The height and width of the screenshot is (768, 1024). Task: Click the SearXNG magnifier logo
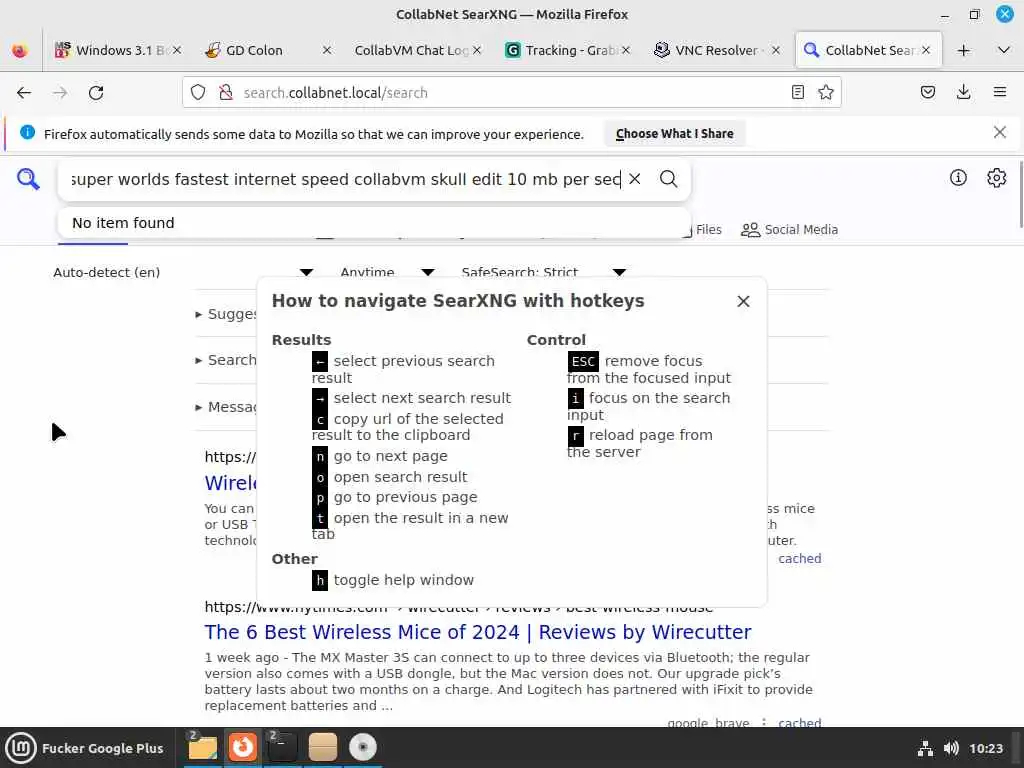pos(28,179)
